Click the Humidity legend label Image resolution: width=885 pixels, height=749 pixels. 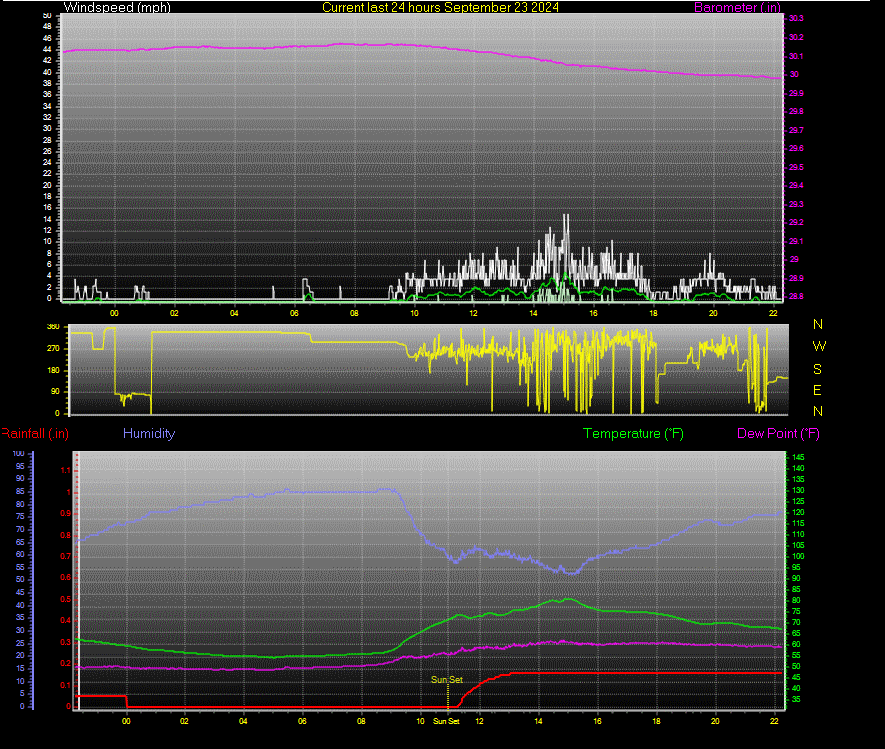(149, 433)
